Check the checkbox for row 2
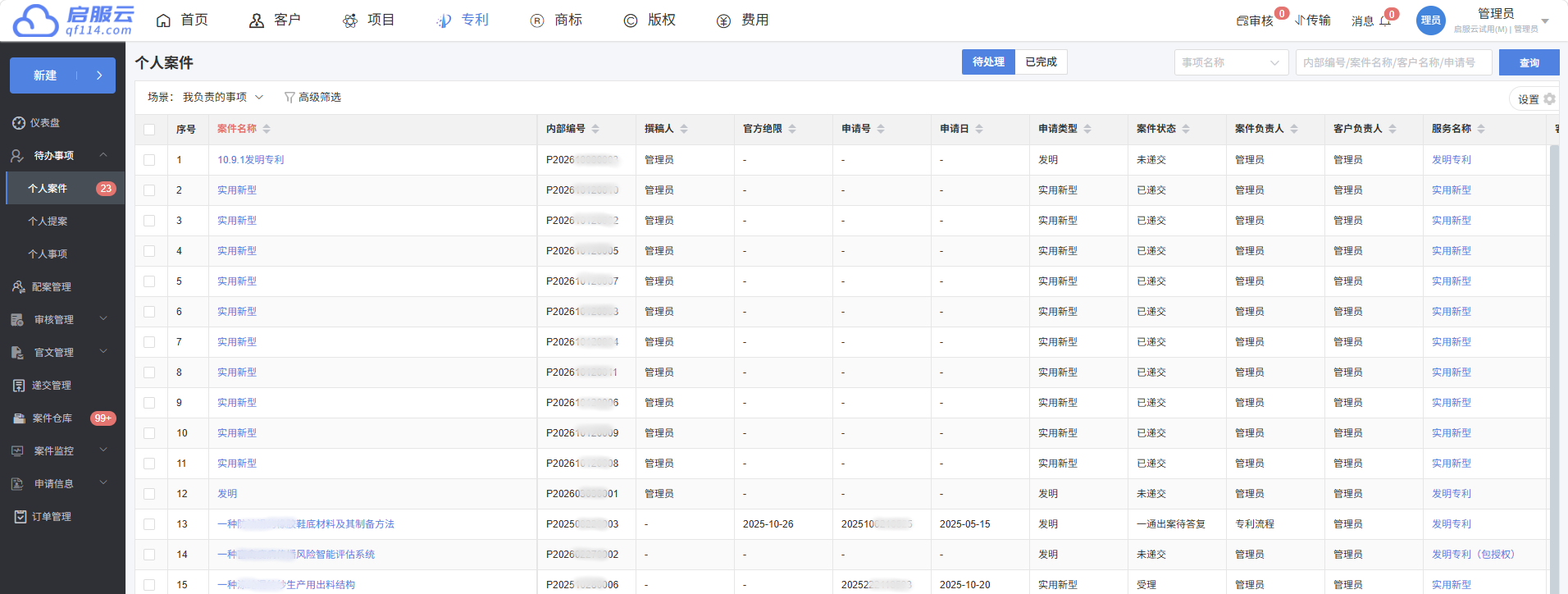The image size is (1568, 594). point(149,190)
